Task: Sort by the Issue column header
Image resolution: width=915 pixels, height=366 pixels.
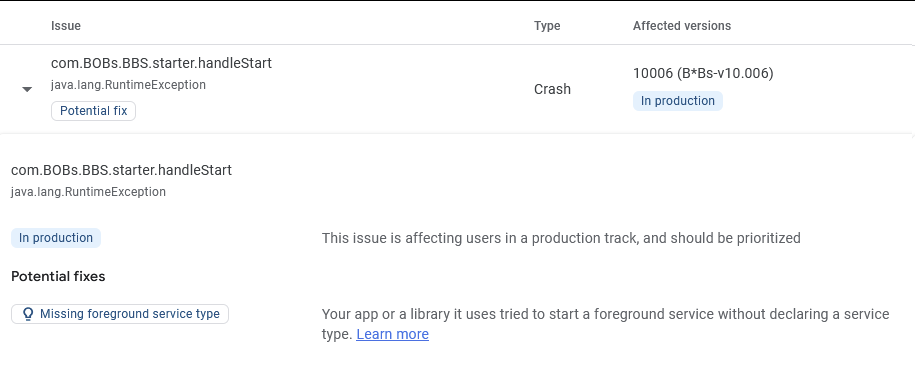Action: point(66,26)
